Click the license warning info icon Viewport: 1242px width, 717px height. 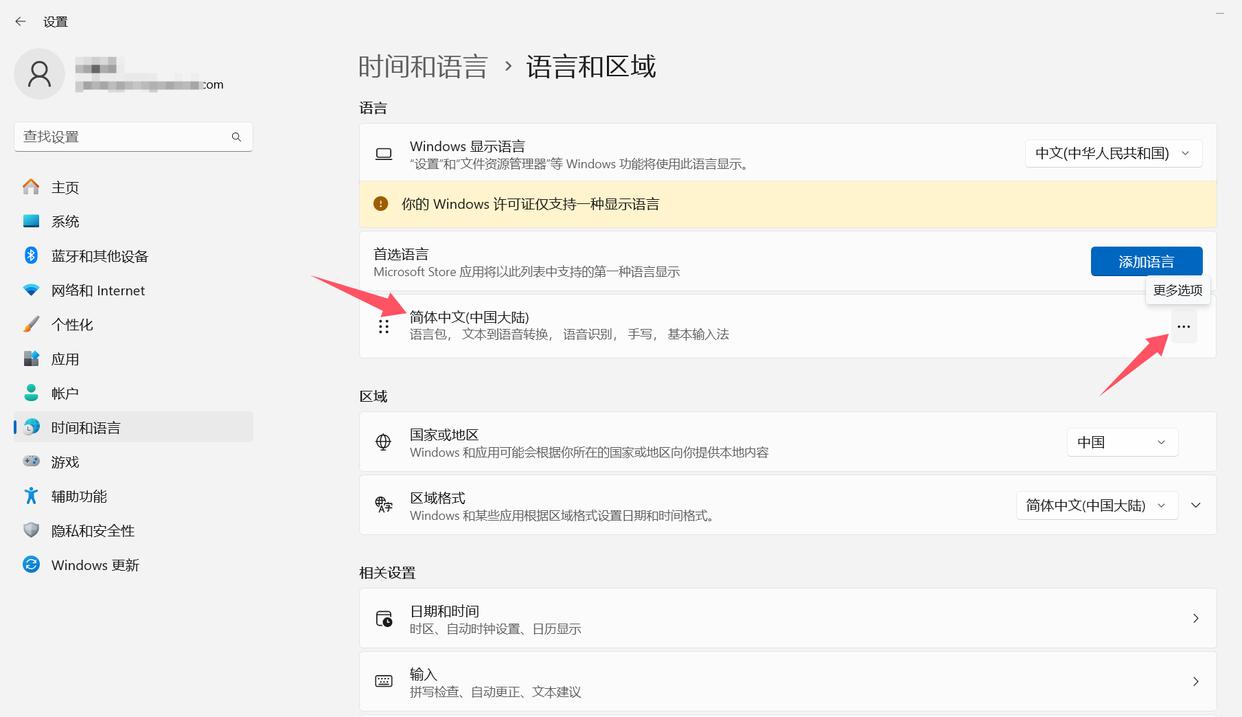point(381,204)
